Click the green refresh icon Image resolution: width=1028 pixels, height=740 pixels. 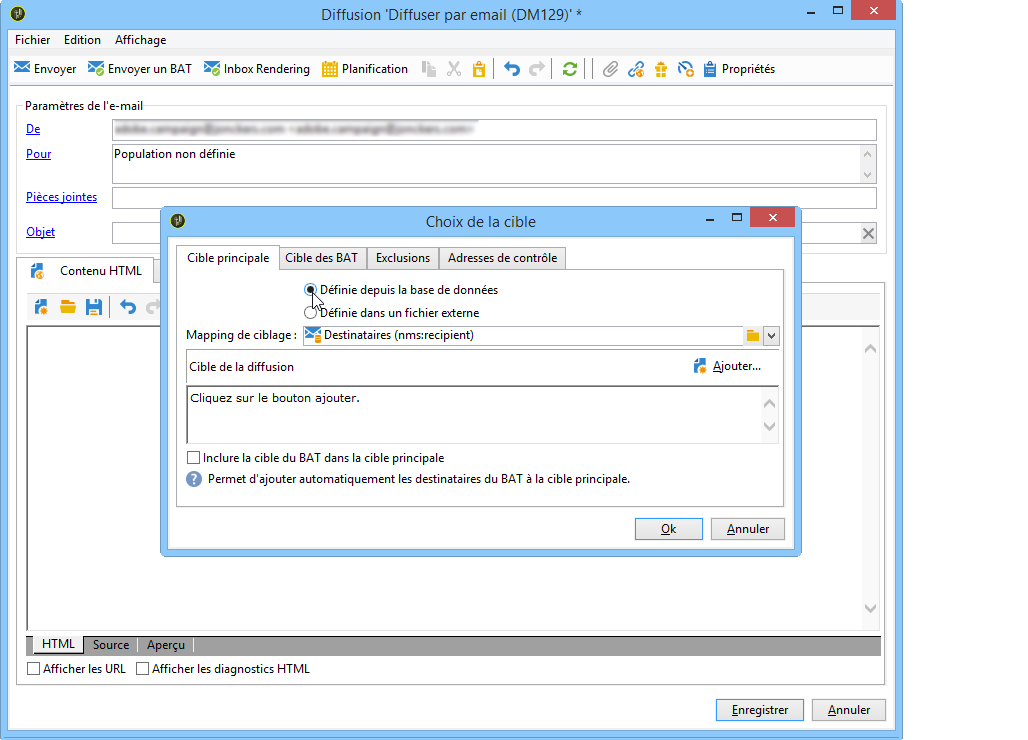point(570,69)
